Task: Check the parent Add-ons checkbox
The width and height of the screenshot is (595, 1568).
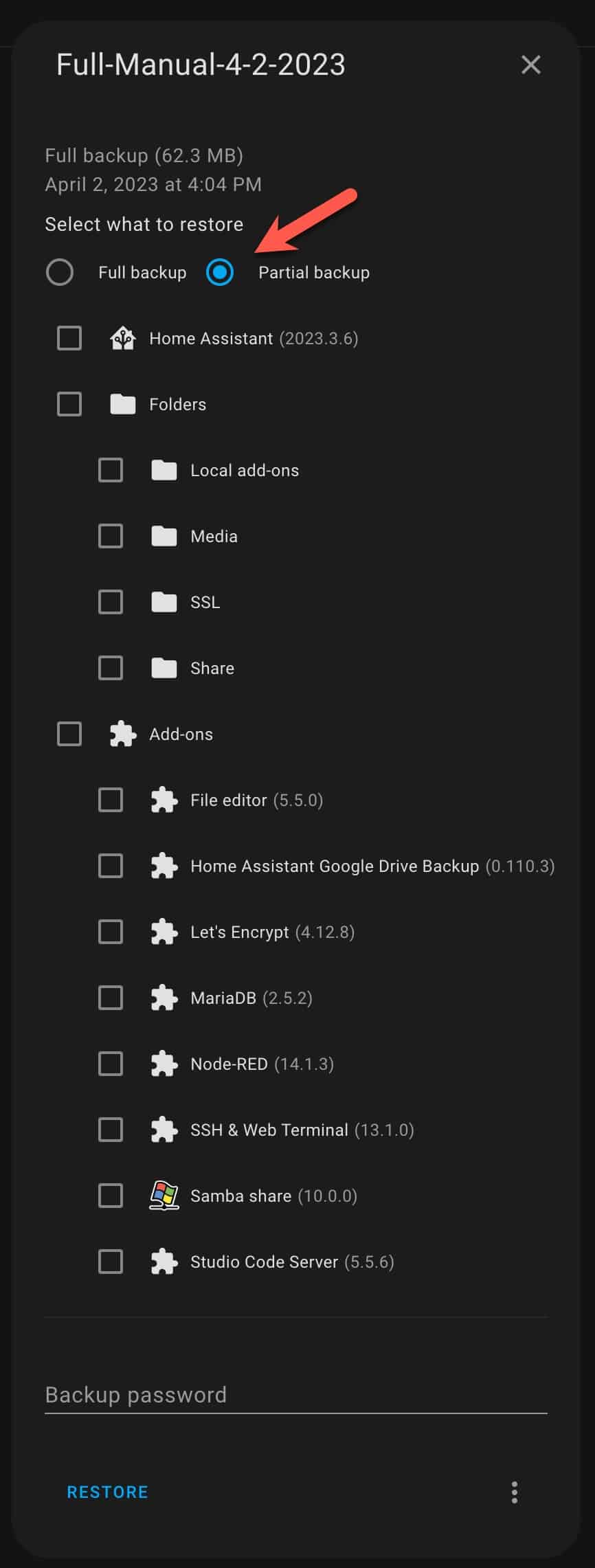Action: [69, 734]
